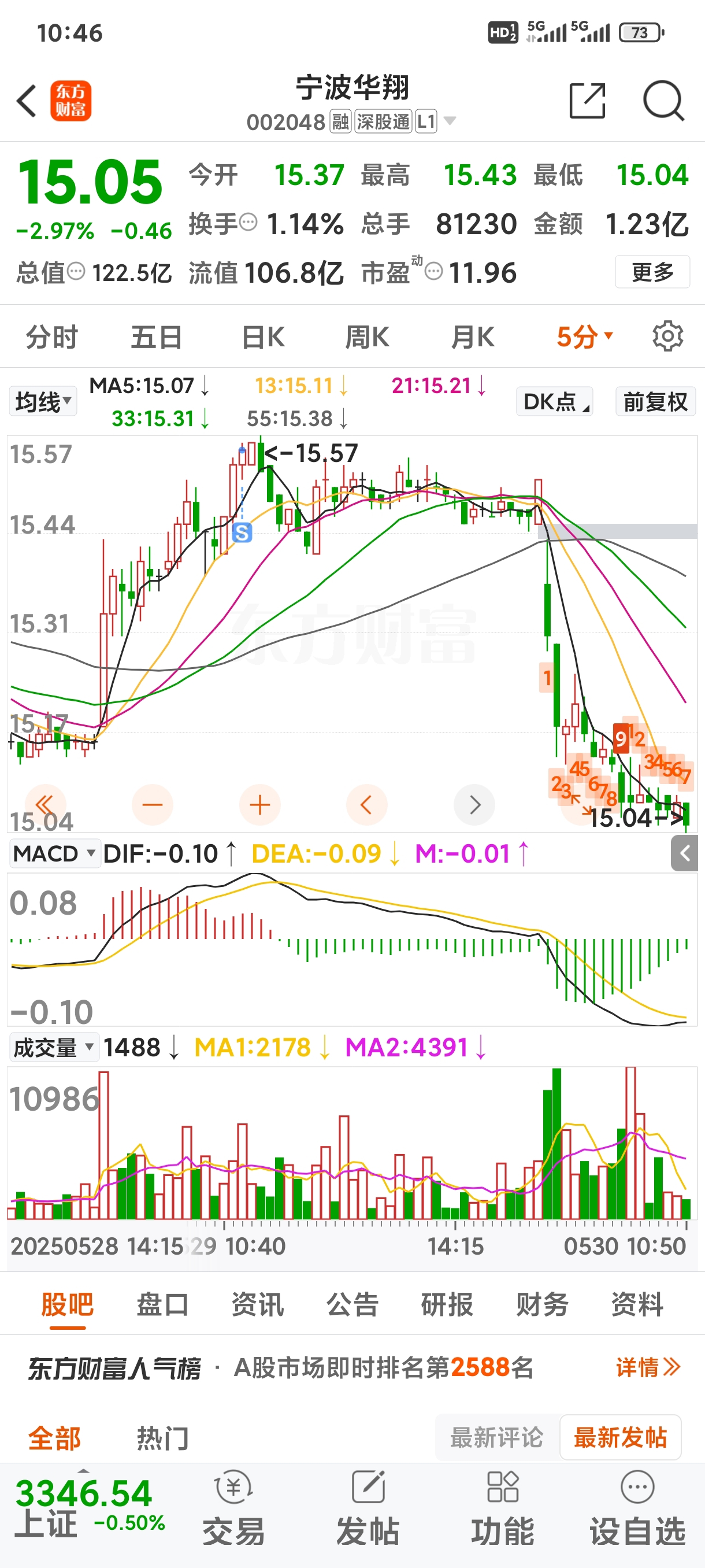Tap the DIF:-0.10 MACD reading

click(169, 853)
